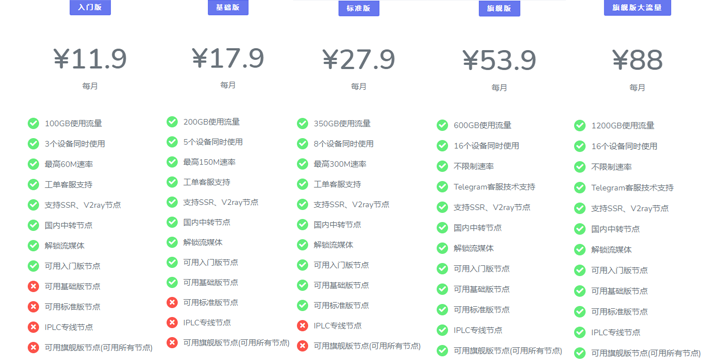The width and height of the screenshot is (720, 360).
Task: Click check icon beside 5个设备同时使用
Action: click(x=172, y=142)
